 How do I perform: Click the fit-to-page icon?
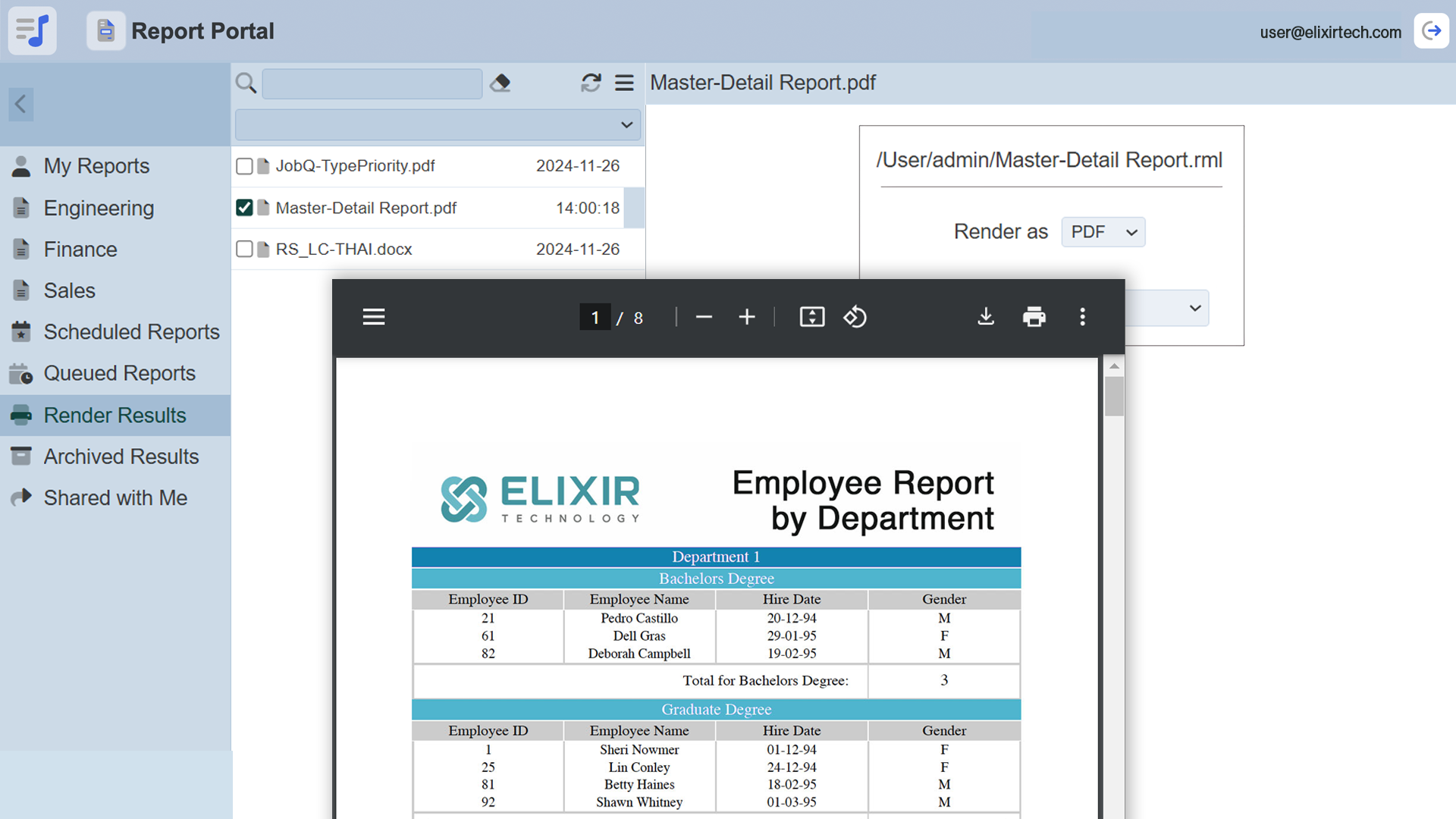tap(811, 316)
